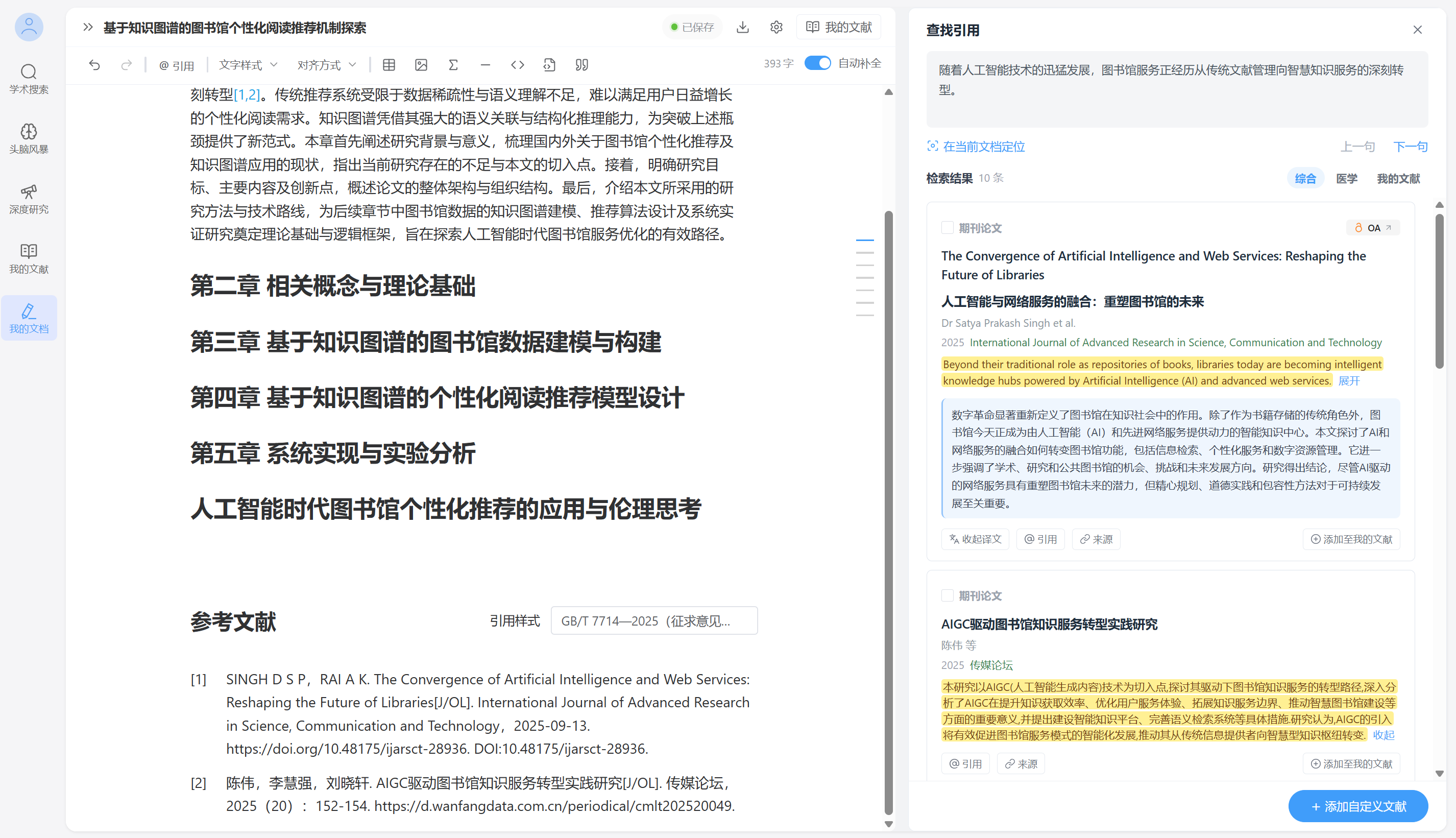Insert a horizontal divider line

[x=486, y=65]
